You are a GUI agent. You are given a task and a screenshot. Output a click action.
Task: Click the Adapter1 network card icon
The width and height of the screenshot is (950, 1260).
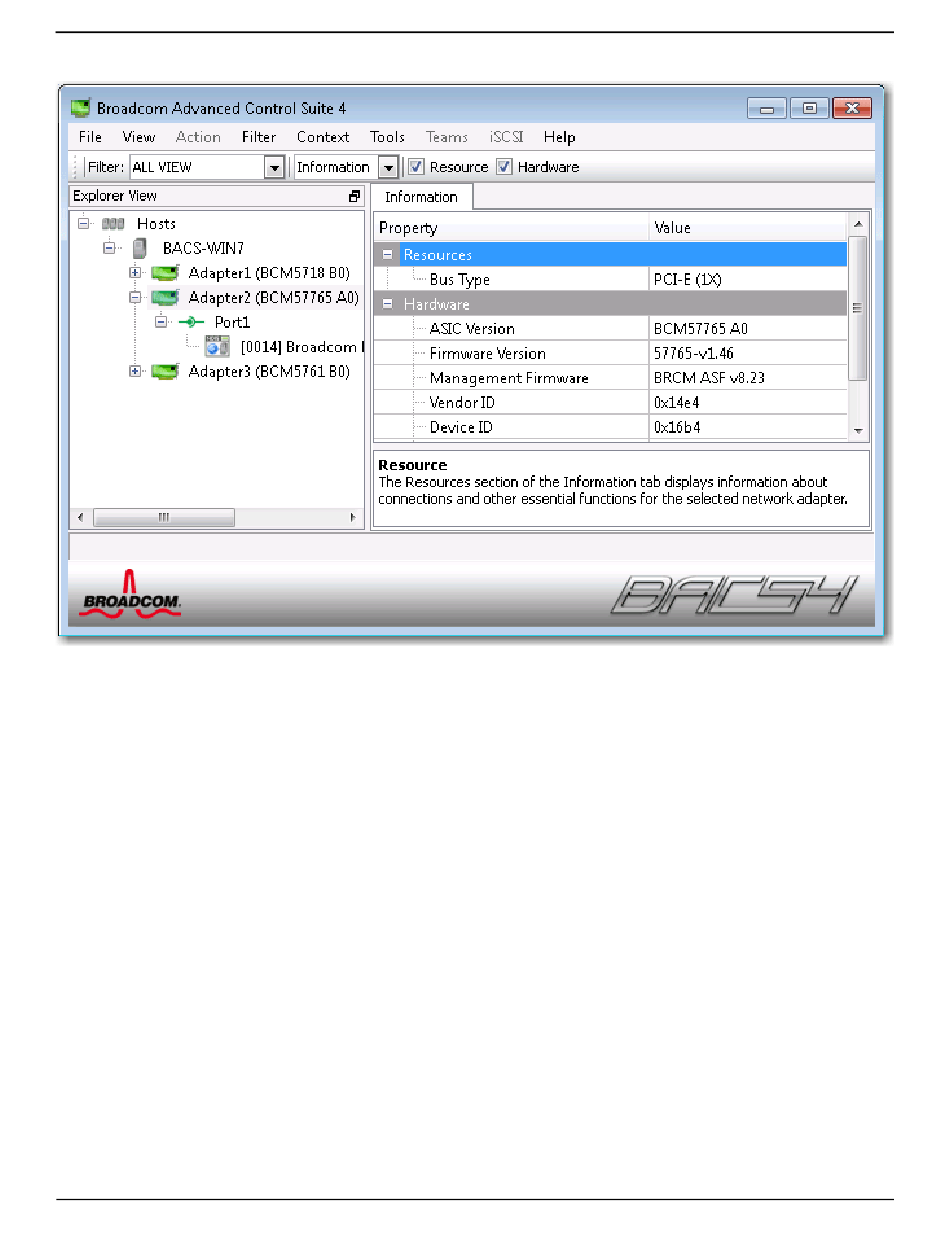[165, 273]
